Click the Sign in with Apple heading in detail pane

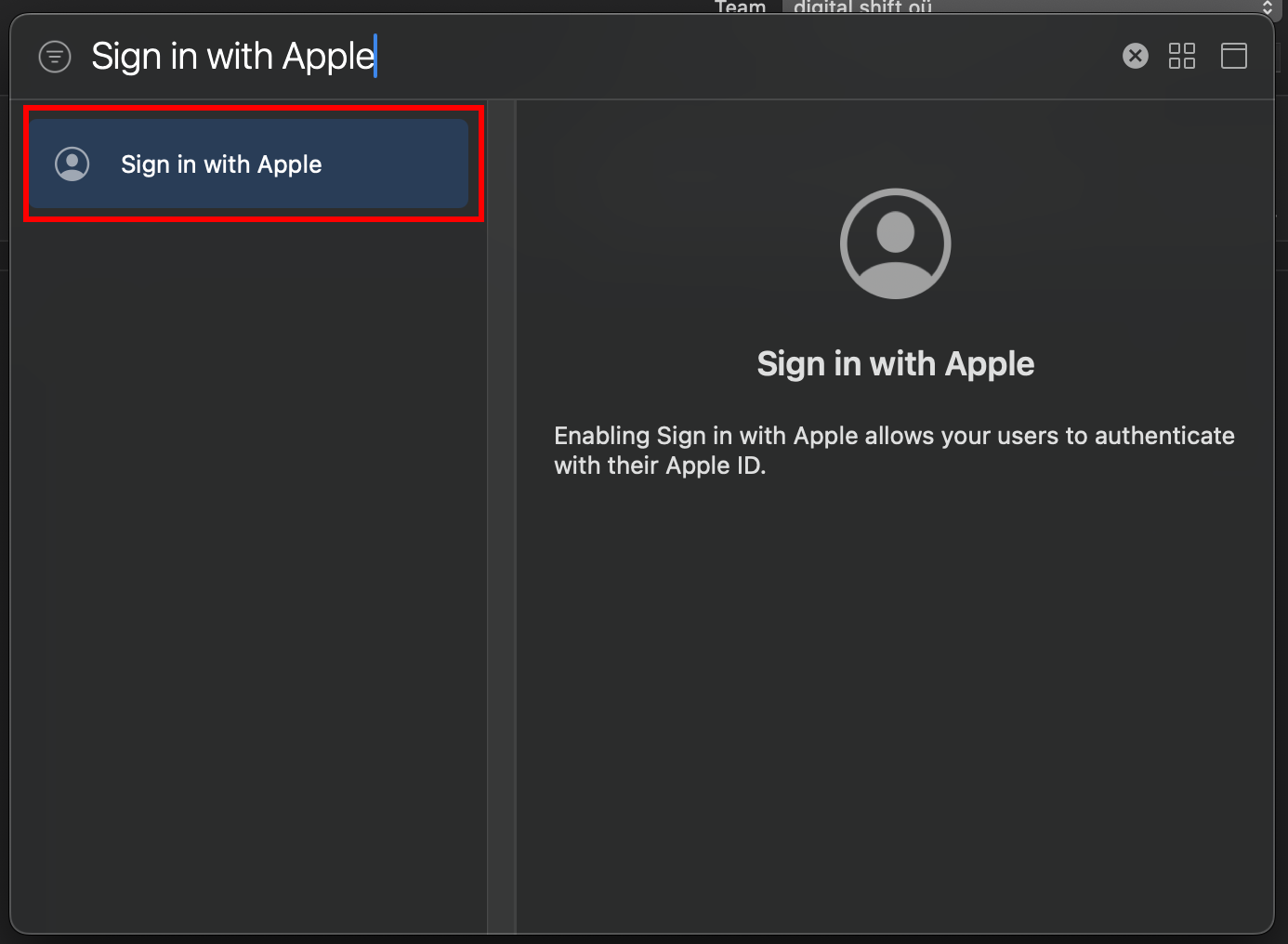pos(895,363)
